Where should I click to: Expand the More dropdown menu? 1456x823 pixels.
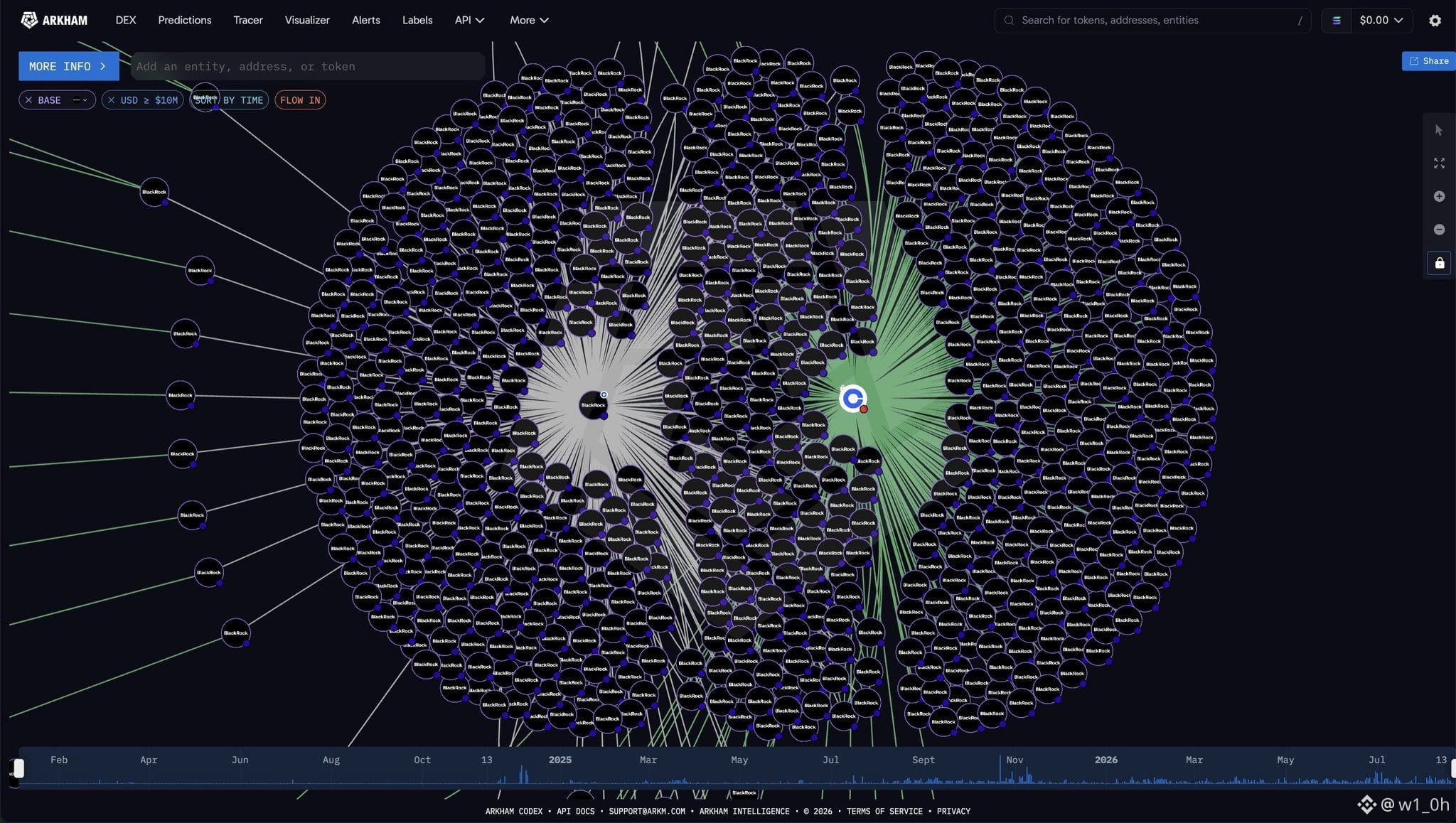(x=530, y=20)
